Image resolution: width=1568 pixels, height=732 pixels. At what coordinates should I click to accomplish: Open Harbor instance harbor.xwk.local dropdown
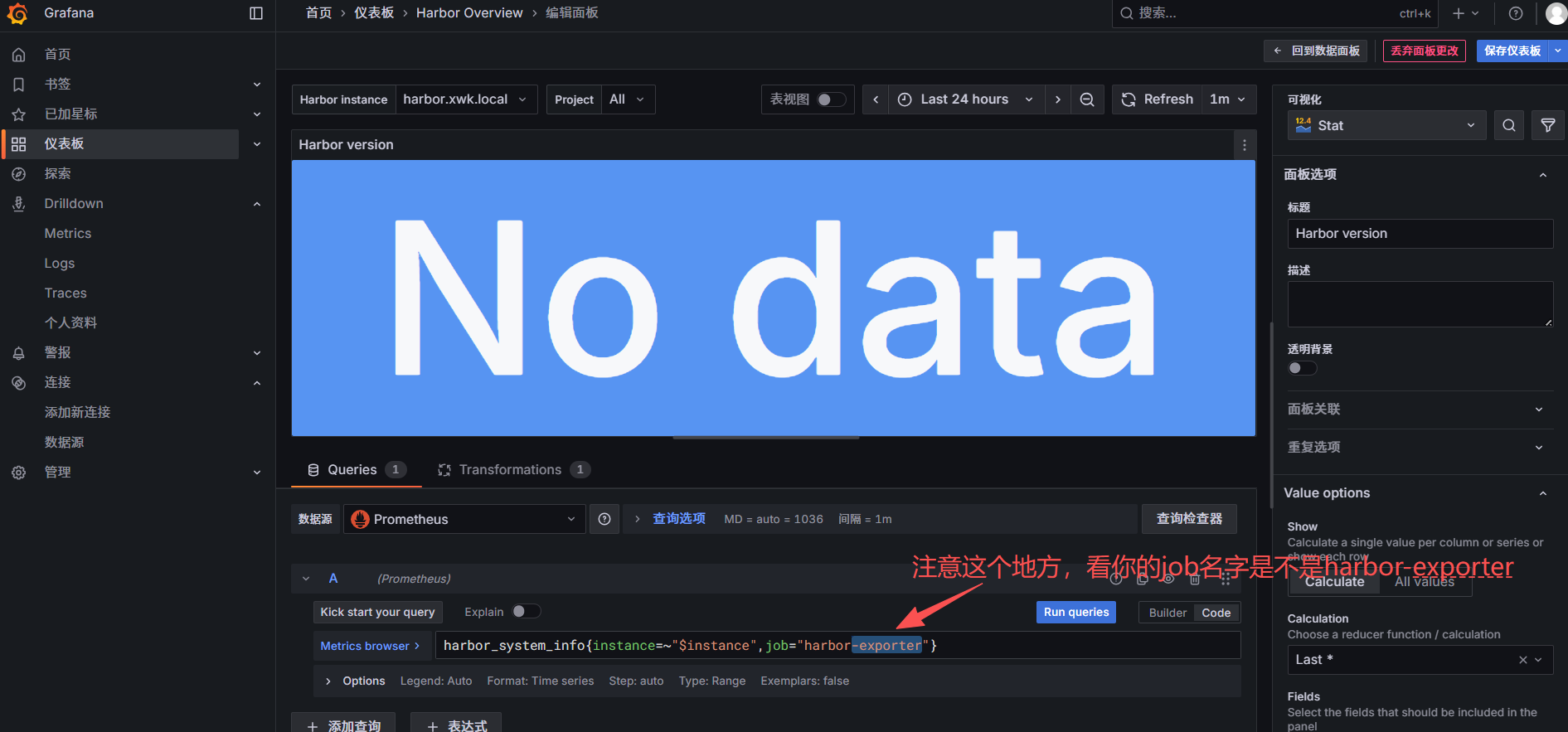(466, 99)
